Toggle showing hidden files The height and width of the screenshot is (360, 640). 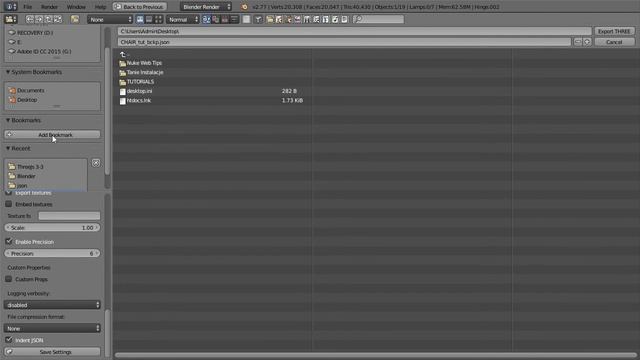click(x=247, y=19)
